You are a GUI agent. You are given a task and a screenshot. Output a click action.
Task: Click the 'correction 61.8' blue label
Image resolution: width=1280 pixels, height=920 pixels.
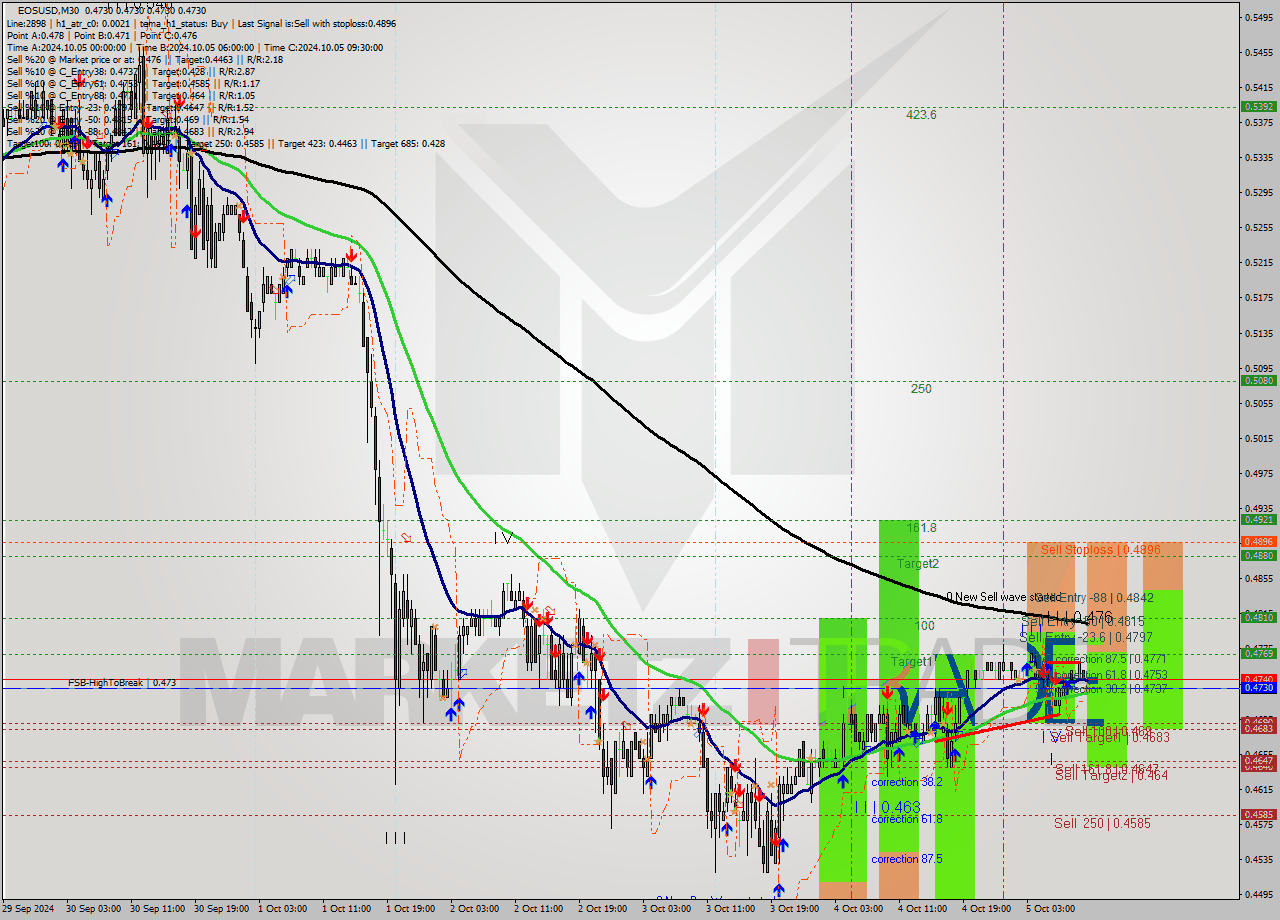907,819
